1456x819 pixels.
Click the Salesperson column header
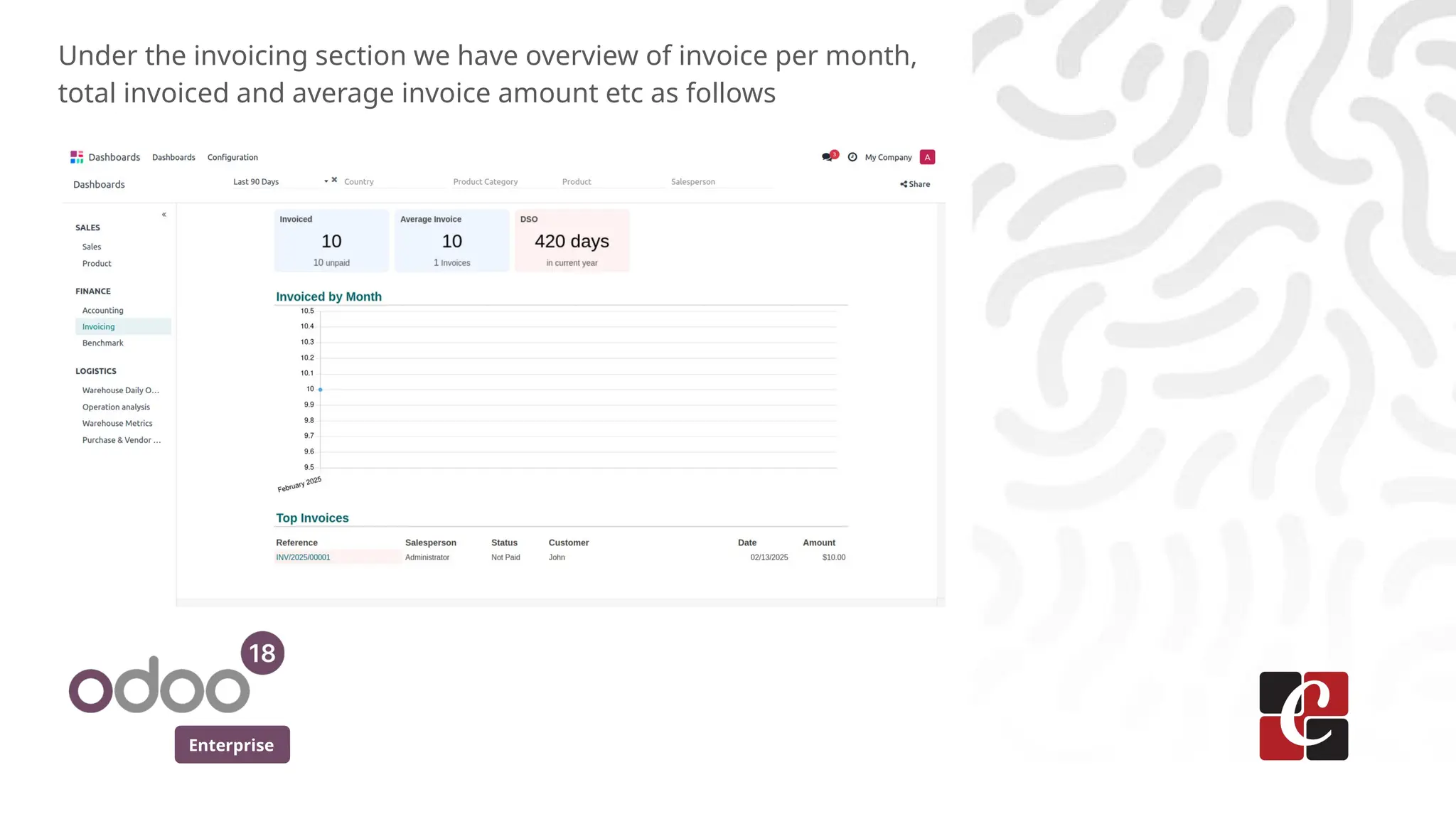point(431,542)
